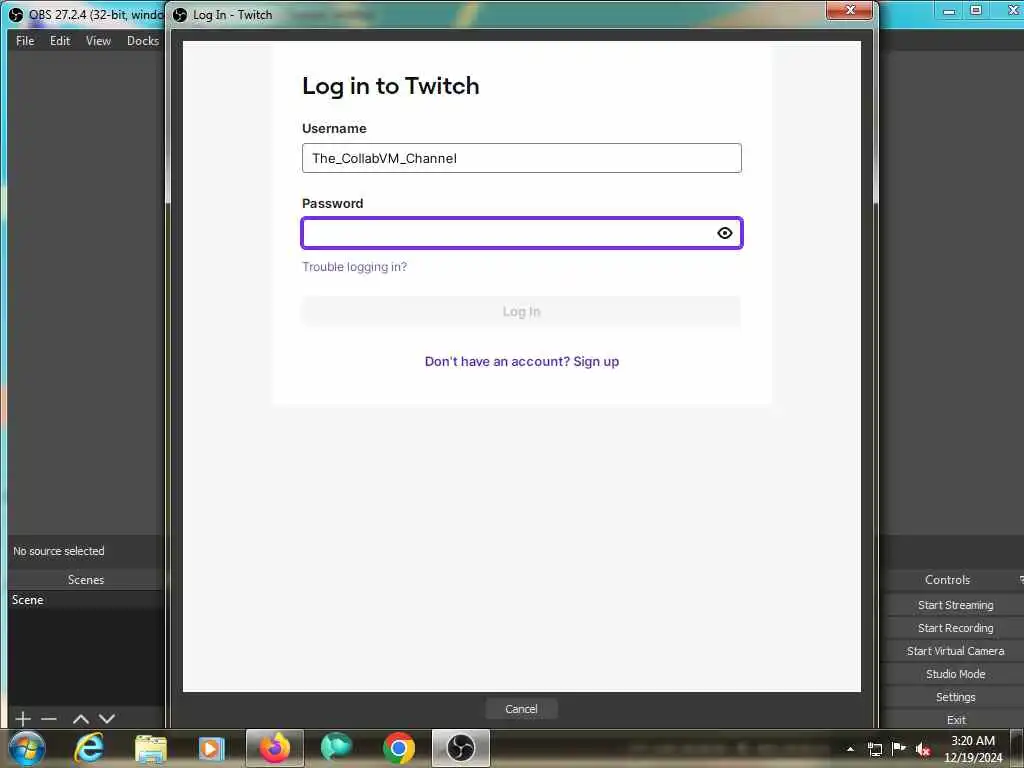Viewport: 1024px width, 768px height.
Task: Open the teal chat bubble taskbar app
Action: tap(336, 748)
